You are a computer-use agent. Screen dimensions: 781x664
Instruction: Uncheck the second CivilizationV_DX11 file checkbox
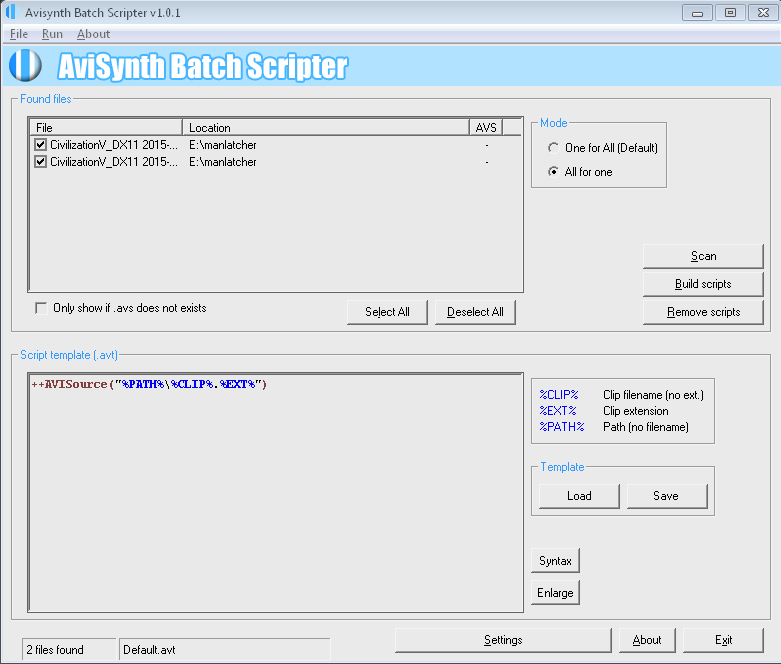click(40, 162)
